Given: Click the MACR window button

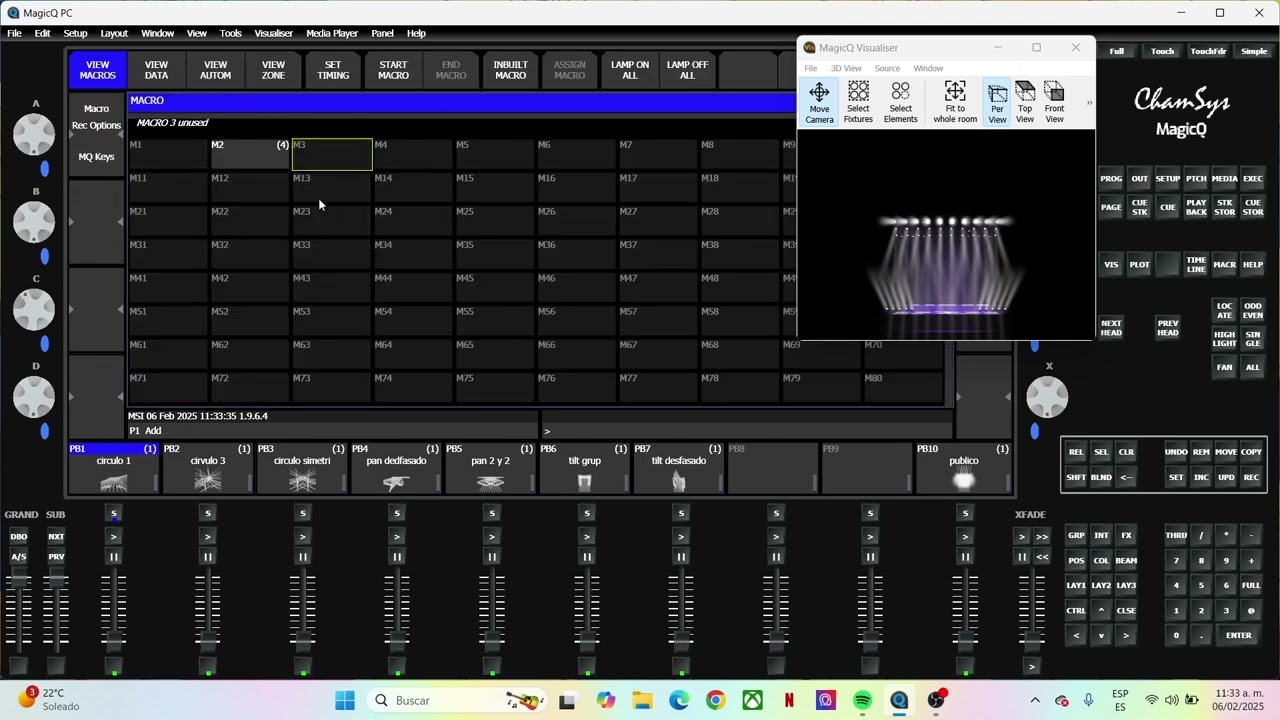Looking at the screenshot, I should (1224, 265).
